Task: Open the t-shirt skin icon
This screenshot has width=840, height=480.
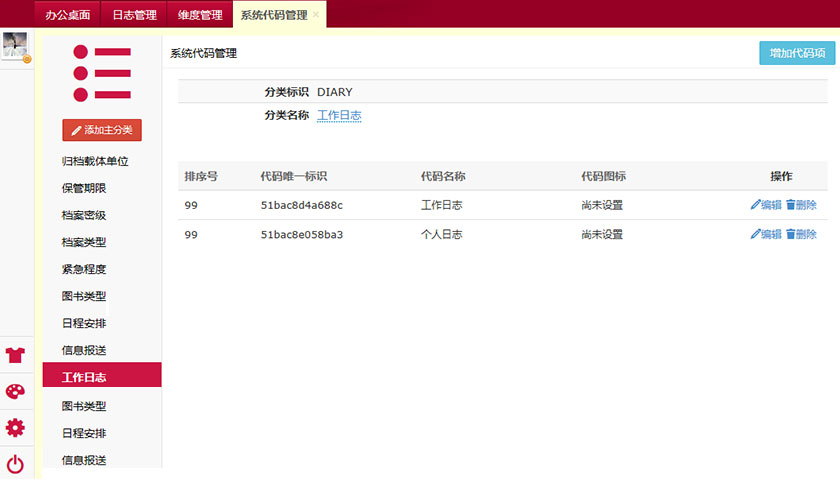Action: [x=15, y=355]
